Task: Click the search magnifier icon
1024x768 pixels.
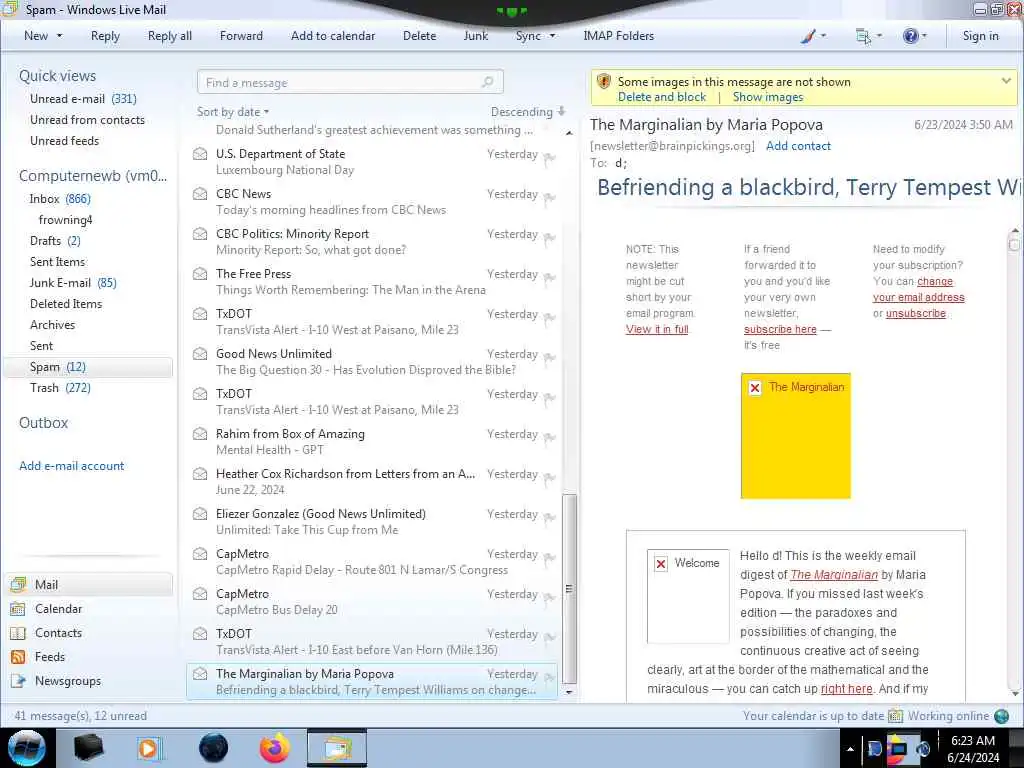Action: (x=487, y=82)
